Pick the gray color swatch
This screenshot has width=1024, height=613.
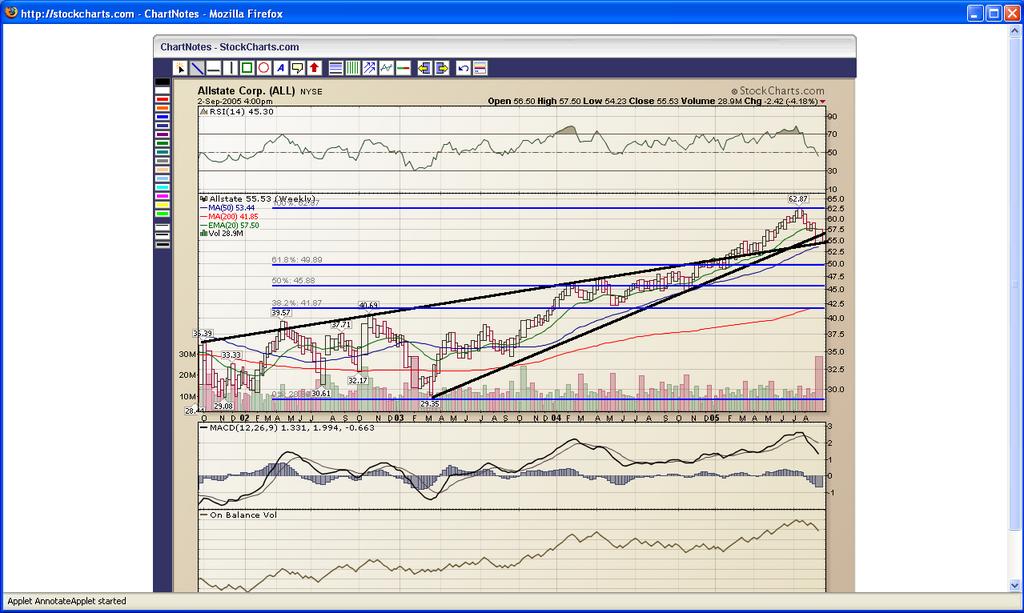coord(163,161)
